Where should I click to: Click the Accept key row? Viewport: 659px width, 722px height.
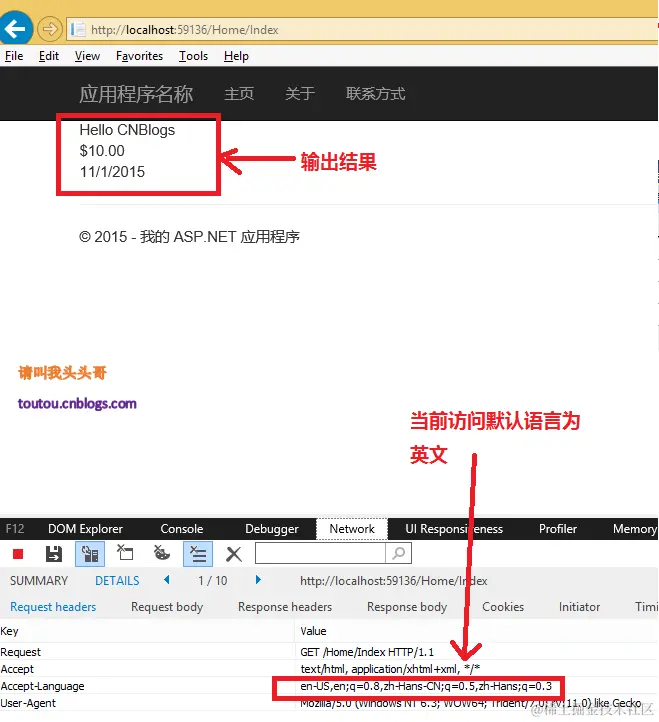tap(17, 669)
